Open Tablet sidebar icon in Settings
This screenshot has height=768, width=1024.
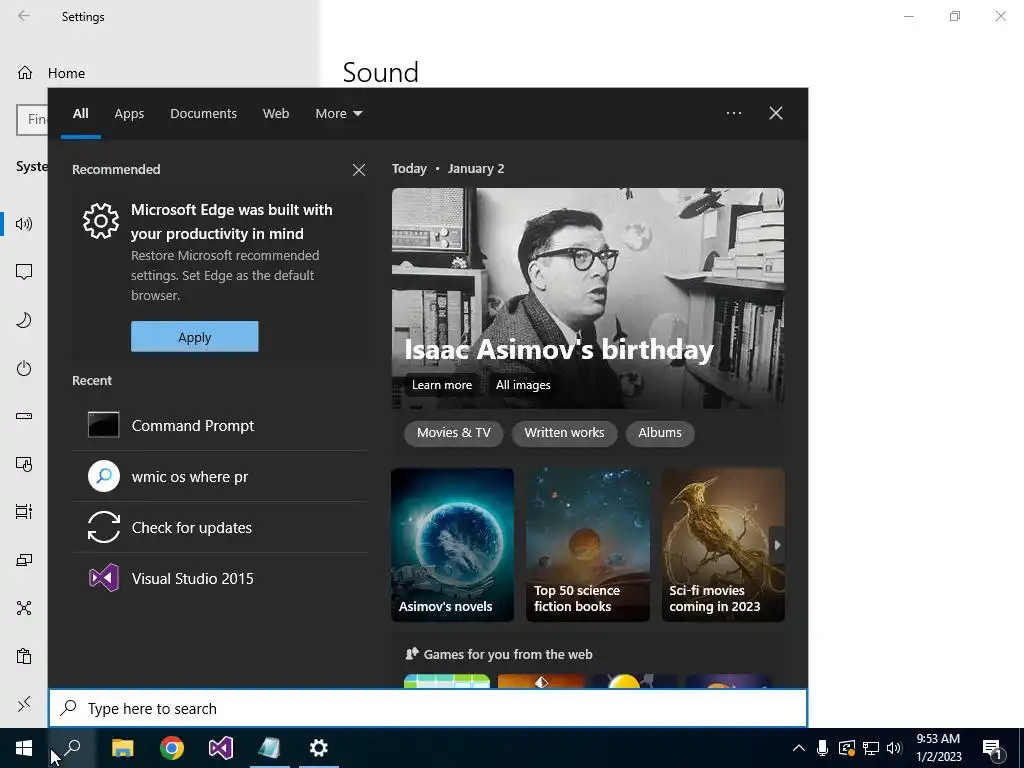point(24,464)
